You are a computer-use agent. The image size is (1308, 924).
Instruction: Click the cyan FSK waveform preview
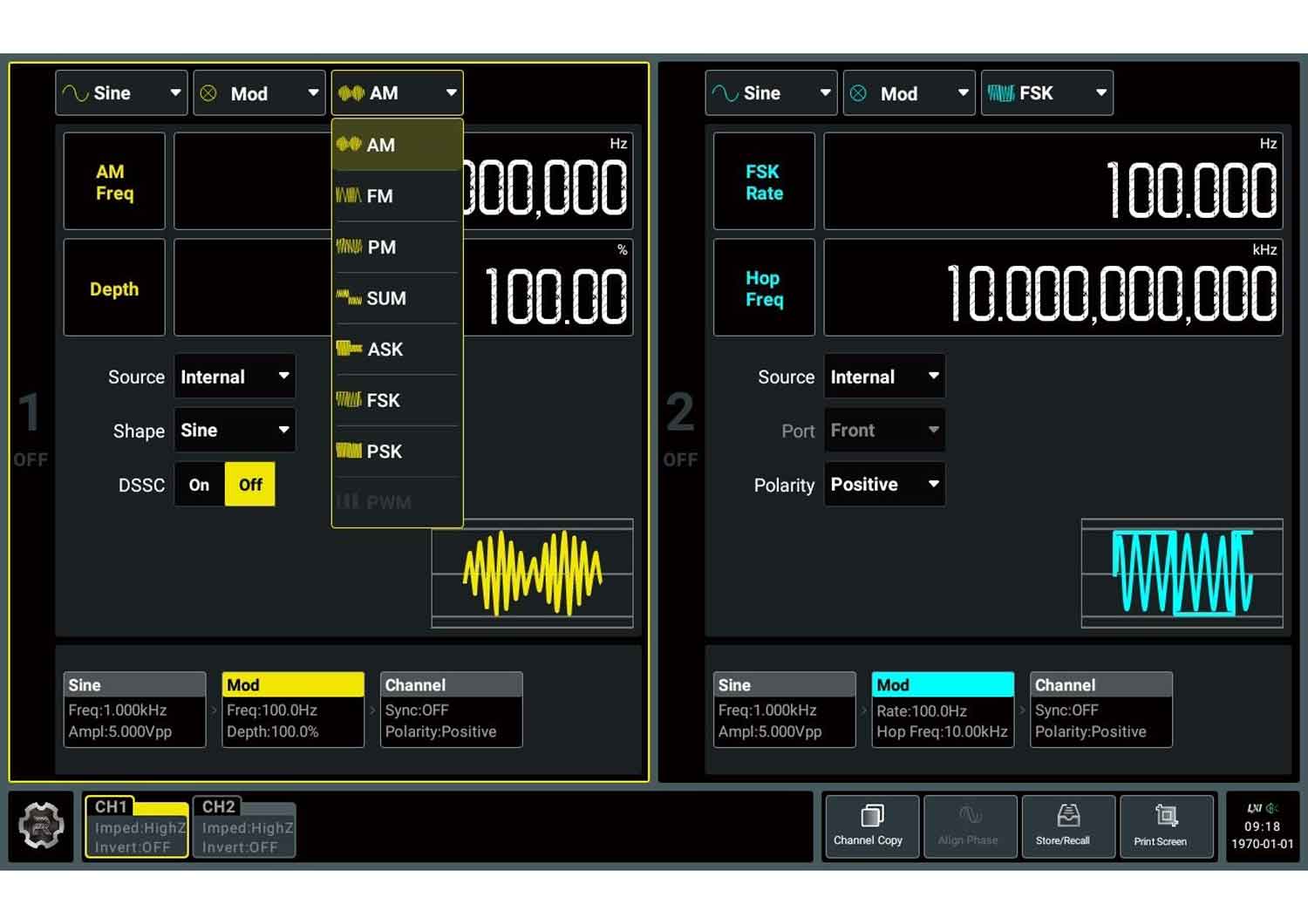(x=1182, y=574)
